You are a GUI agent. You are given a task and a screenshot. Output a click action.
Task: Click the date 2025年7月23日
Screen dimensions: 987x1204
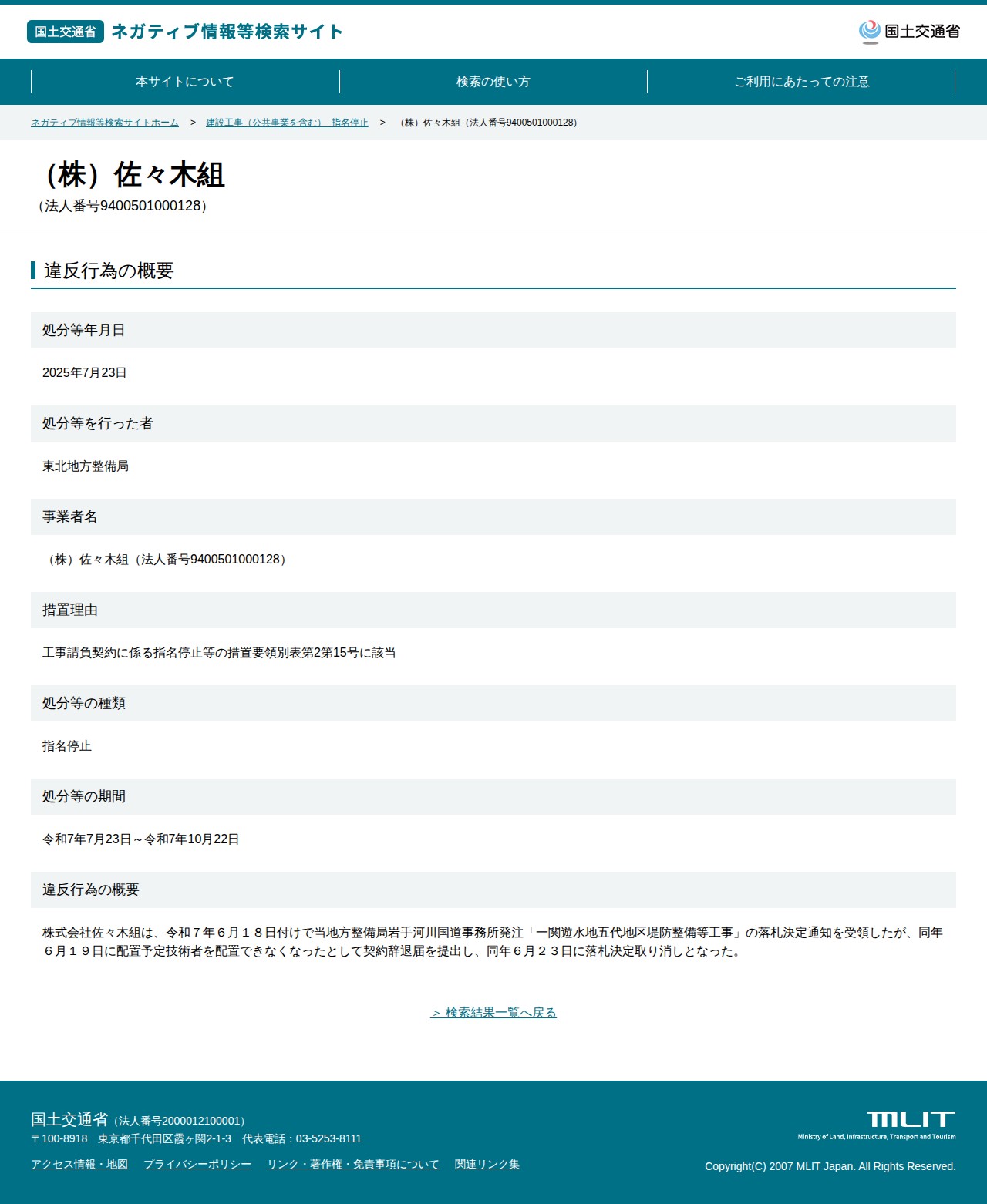click(x=85, y=373)
